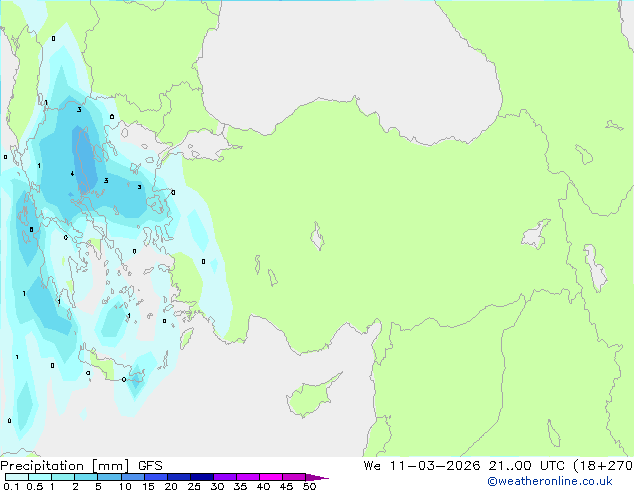Screen dimensions: 634x490
Task: Click the 0.5–1 mm legend swatch
Action: (x=40, y=477)
